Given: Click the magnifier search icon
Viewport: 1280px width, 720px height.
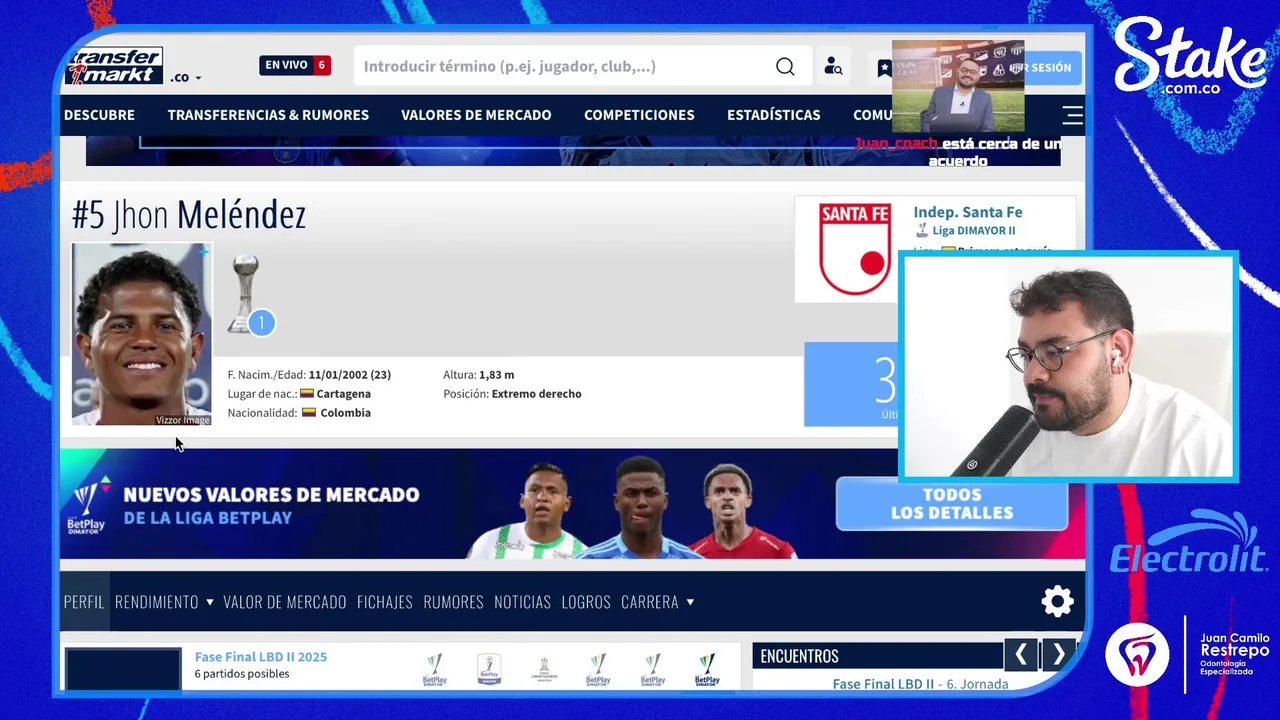Looking at the screenshot, I should (x=785, y=66).
